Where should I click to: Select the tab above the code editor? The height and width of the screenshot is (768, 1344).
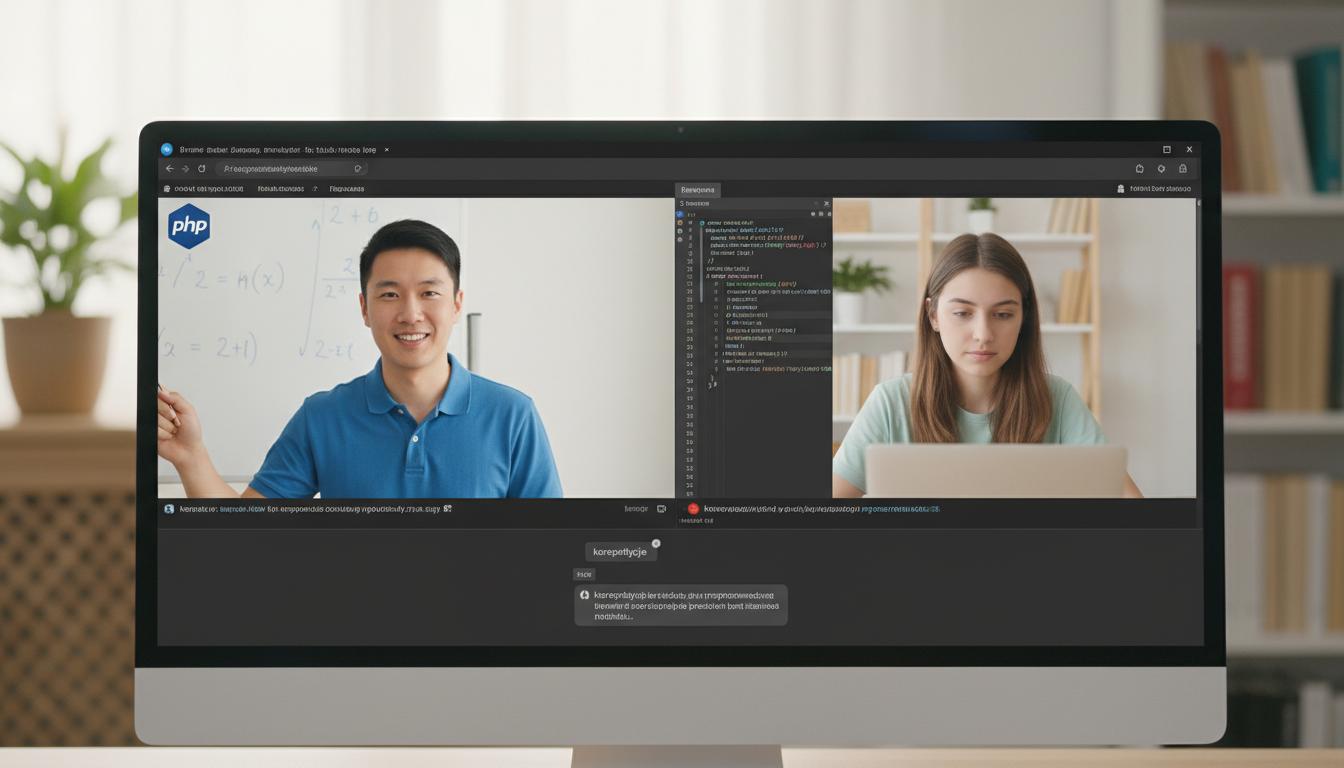(697, 189)
